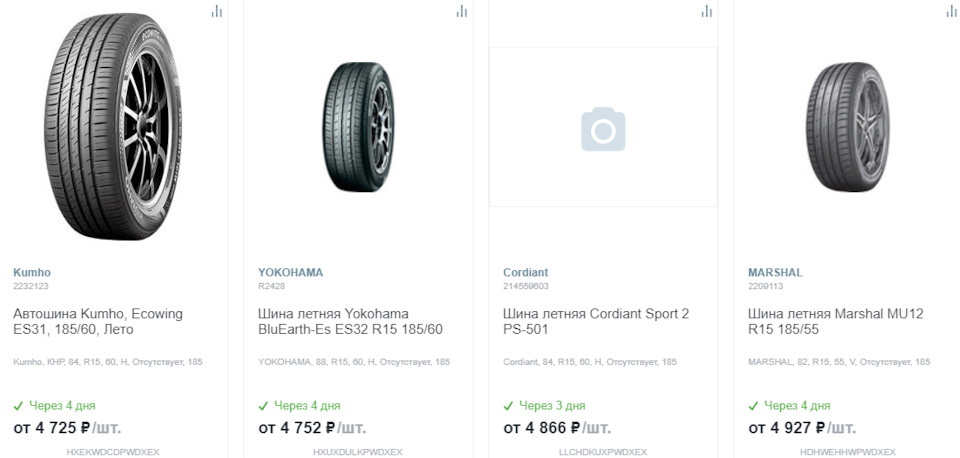Click the MARSHAL brand link
This screenshot has width=960, height=458.
pyautogui.click(x=775, y=272)
